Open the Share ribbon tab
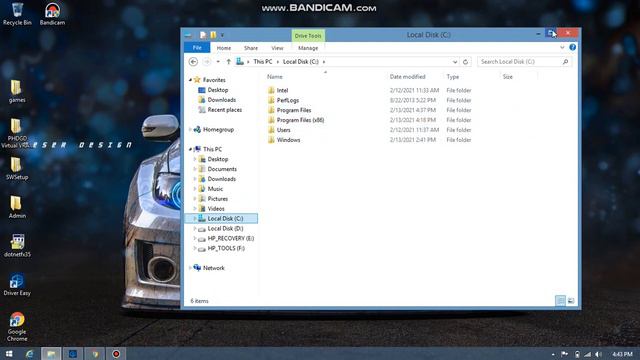Screen dimensions: 640x360 click(251, 48)
